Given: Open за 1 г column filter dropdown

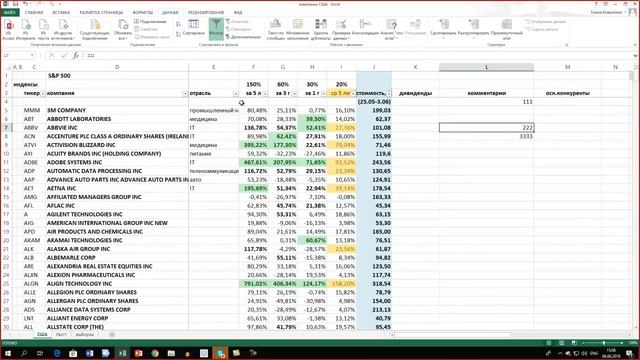Looking at the screenshot, I should [x=324, y=93].
